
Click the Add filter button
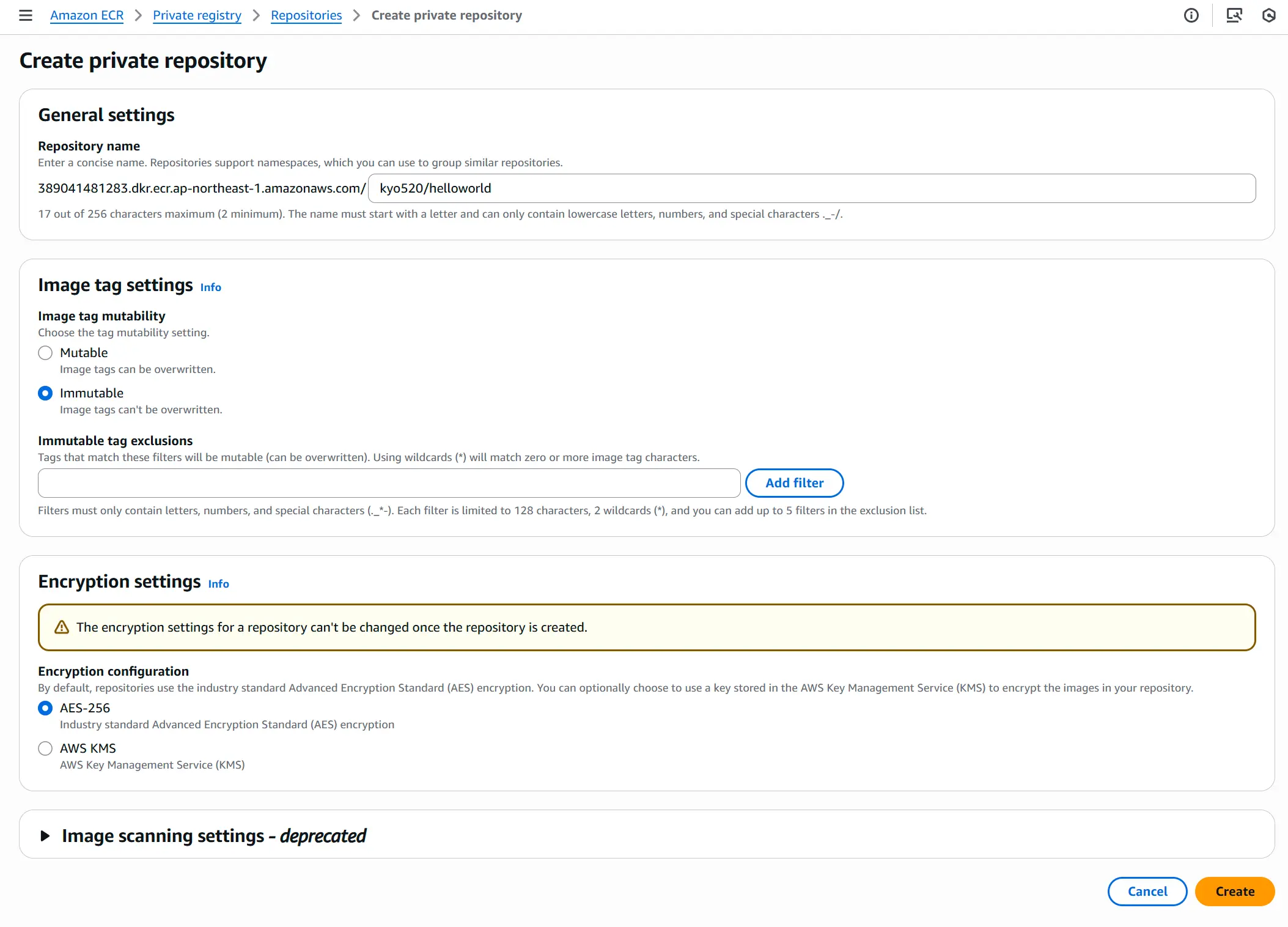pyautogui.click(x=795, y=483)
